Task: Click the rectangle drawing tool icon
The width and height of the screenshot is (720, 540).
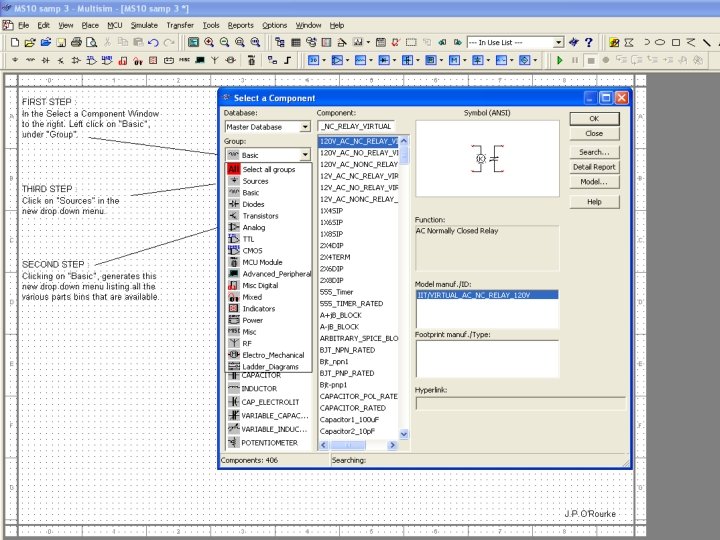Action: (x=676, y=42)
